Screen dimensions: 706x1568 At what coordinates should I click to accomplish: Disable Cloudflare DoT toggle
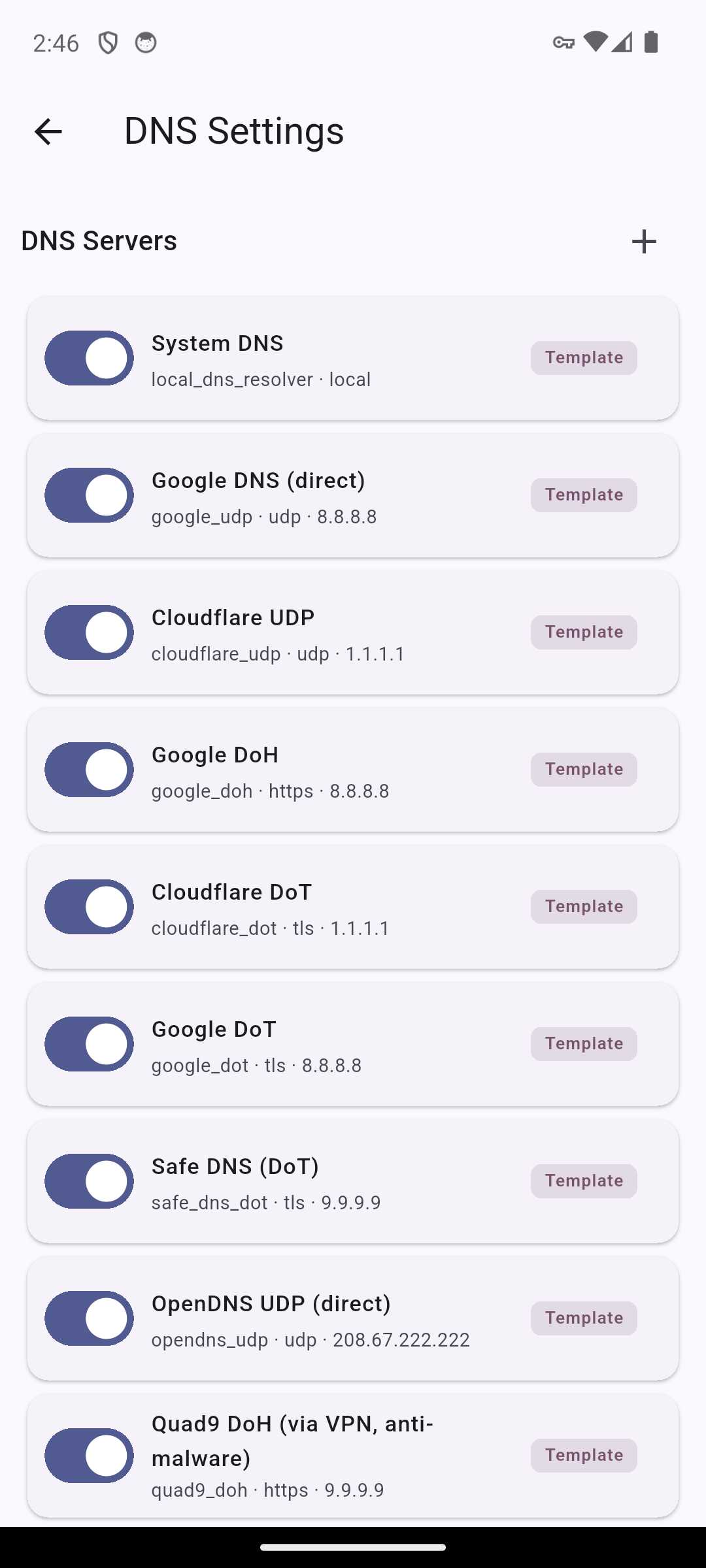click(89, 907)
